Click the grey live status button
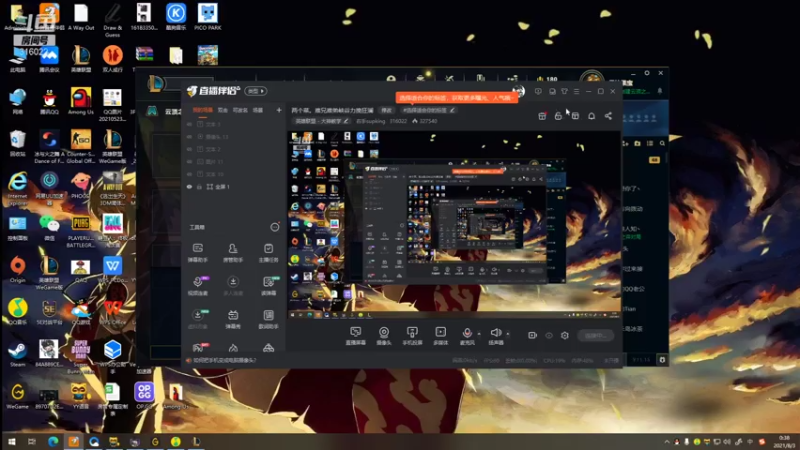This screenshot has width=800, height=450. (595, 335)
